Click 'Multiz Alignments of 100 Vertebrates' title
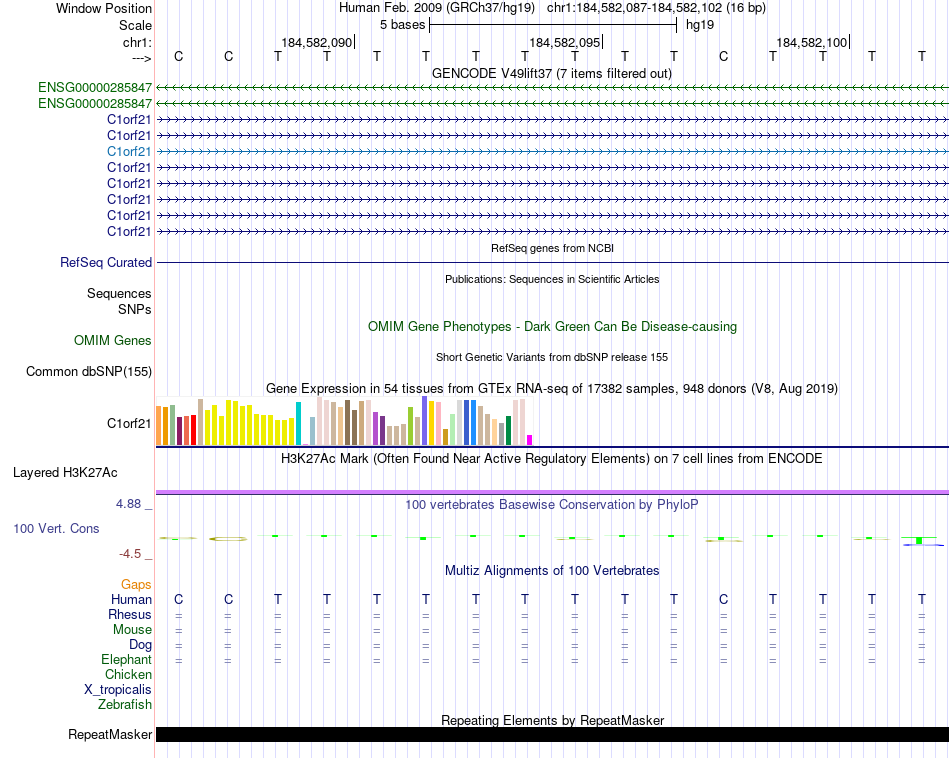950x758 pixels. click(552, 571)
